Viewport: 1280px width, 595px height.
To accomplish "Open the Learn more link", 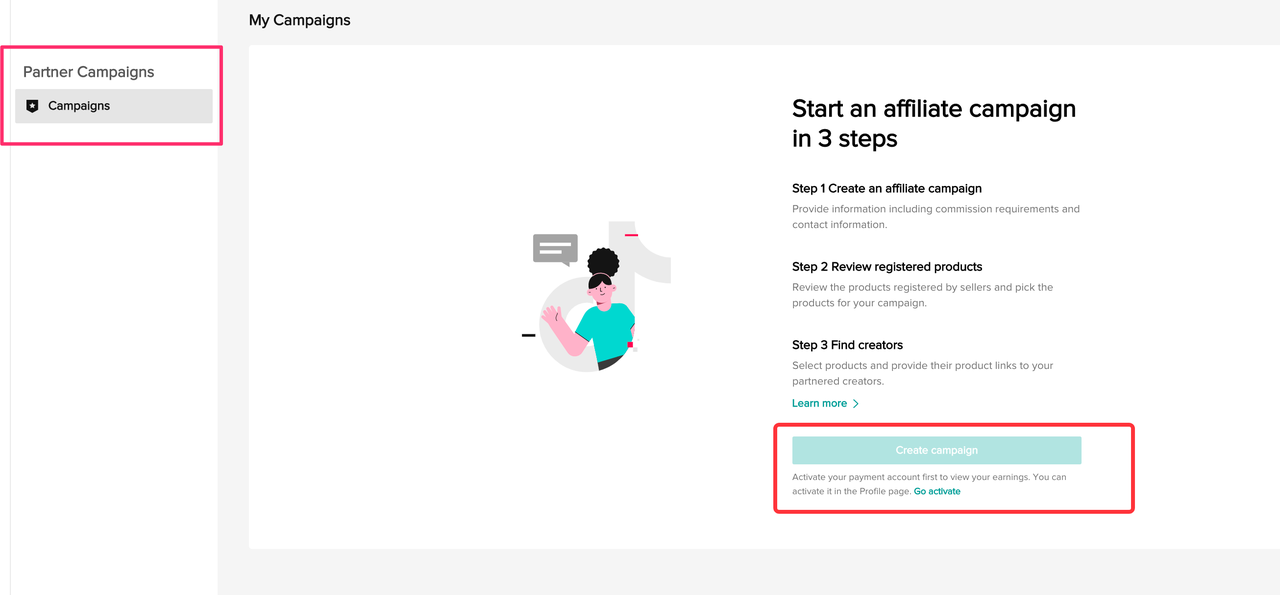I will pyautogui.click(x=819, y=403).
